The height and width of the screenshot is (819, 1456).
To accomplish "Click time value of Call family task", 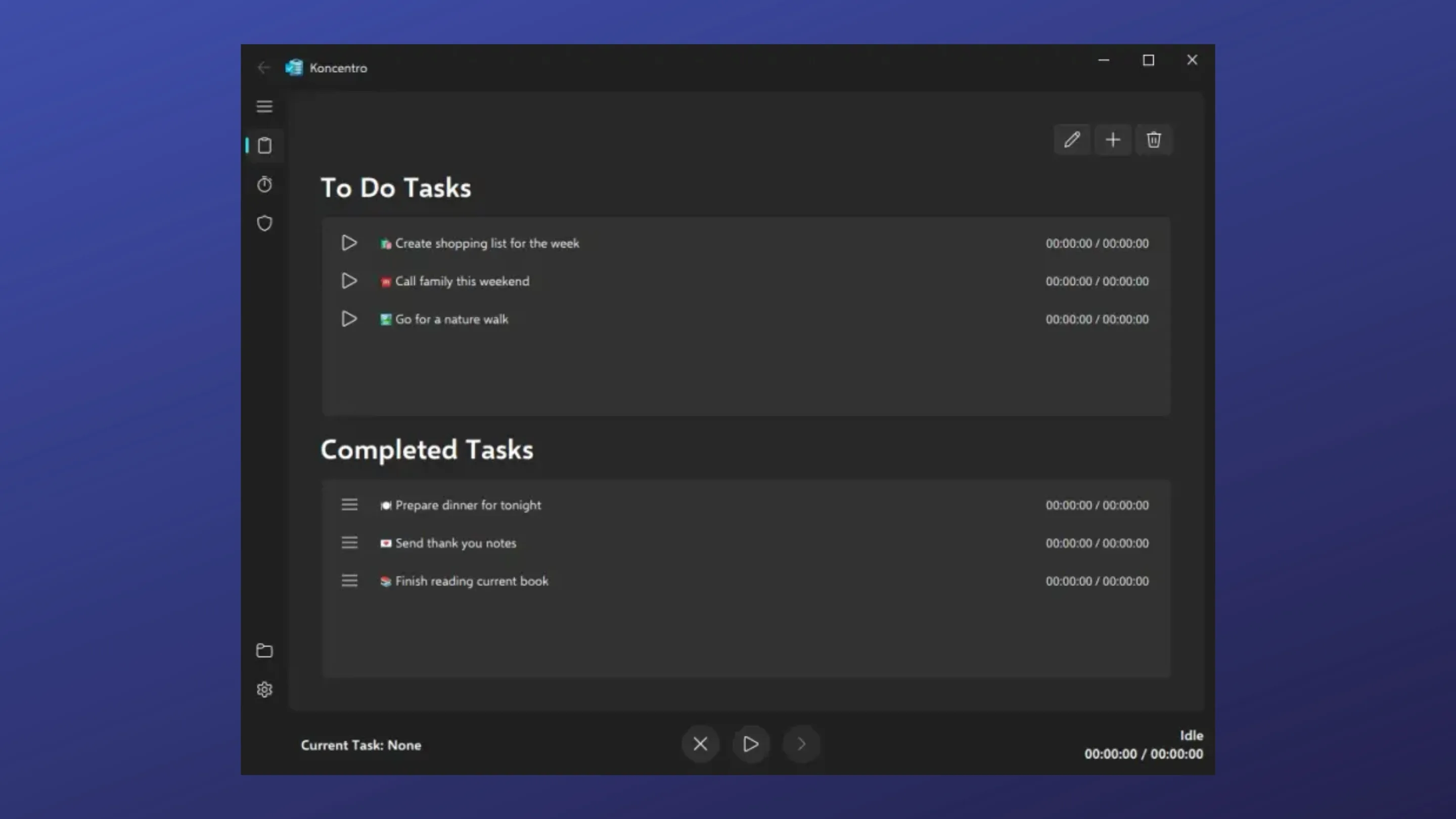I will [1097, 282].
